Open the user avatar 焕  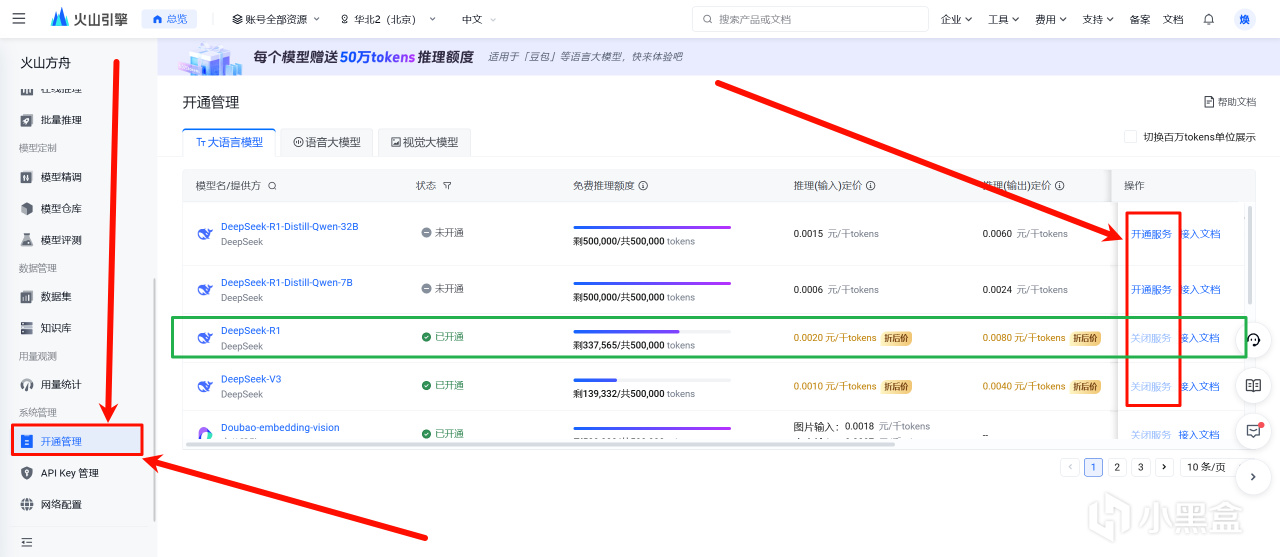[x=1245, y=19]
